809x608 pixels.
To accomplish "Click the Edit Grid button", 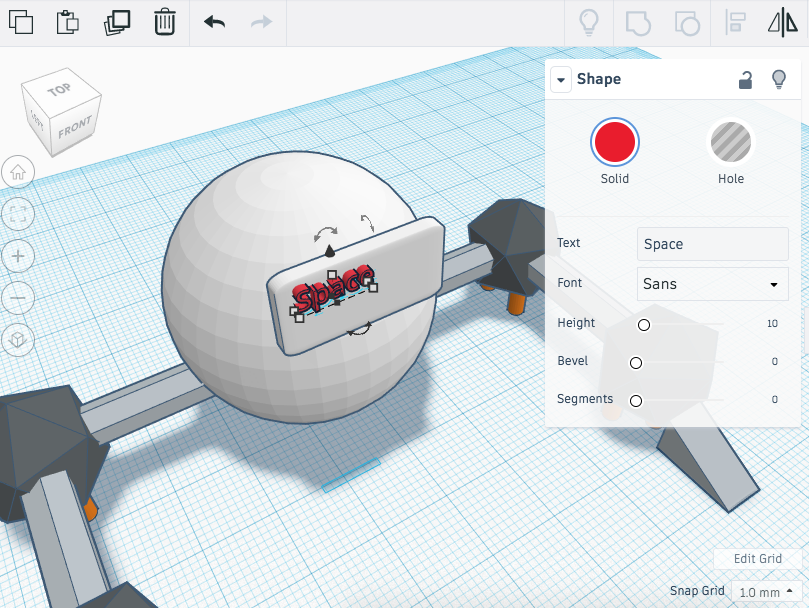I will pos(758,559).
